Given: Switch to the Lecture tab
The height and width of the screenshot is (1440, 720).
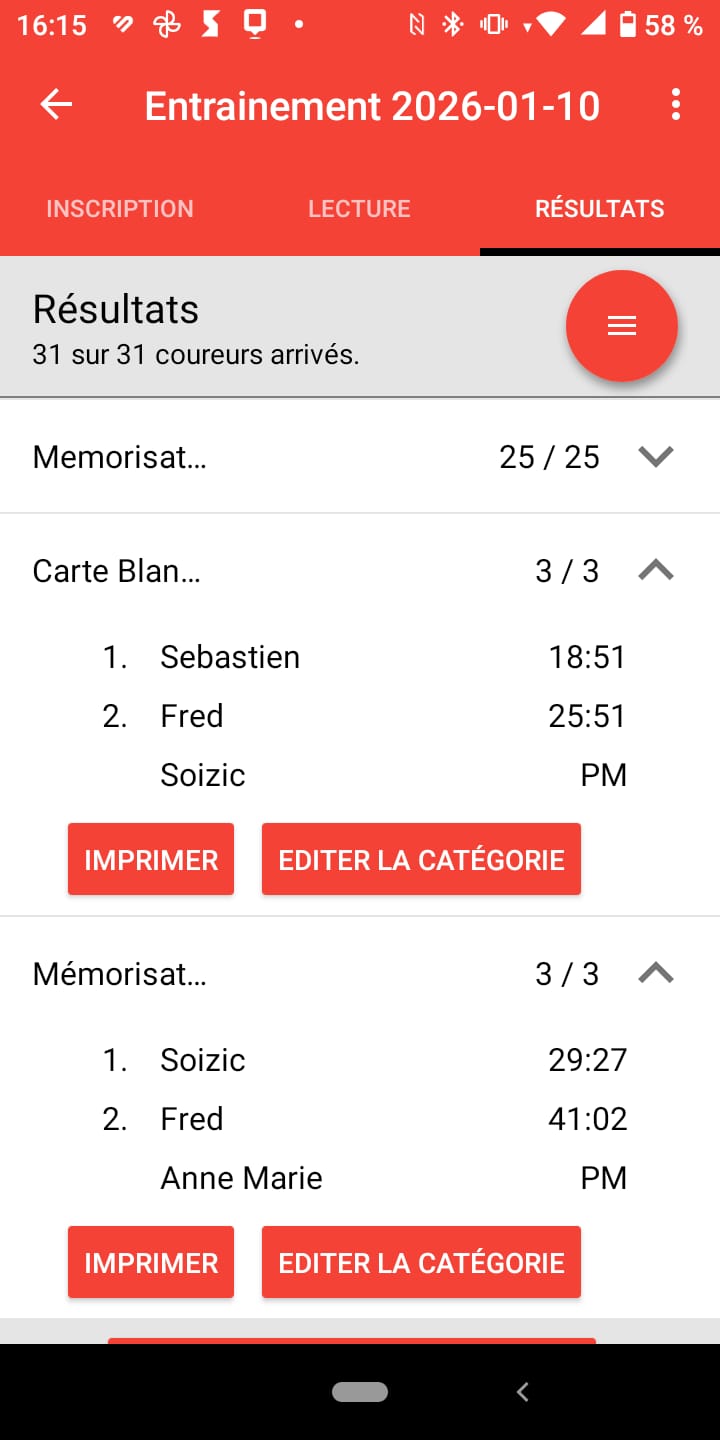Looking at the screenshot, I should pos(359,209).
